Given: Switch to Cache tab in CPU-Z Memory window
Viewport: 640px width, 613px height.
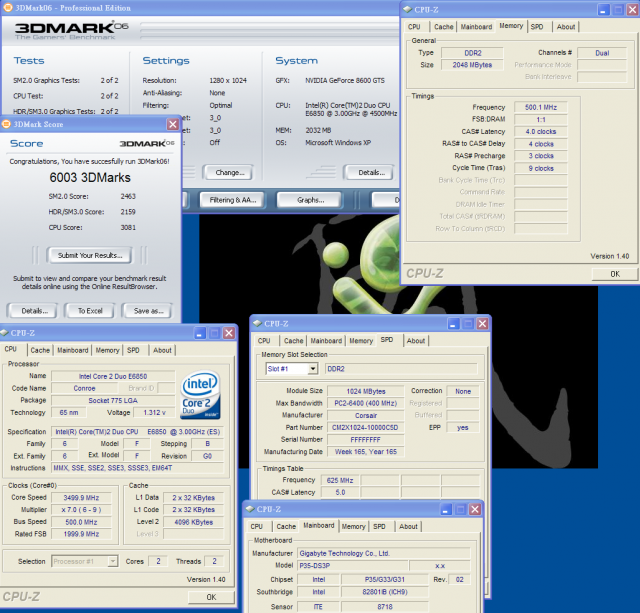Looking at the screenshot, I should [443, 27].
